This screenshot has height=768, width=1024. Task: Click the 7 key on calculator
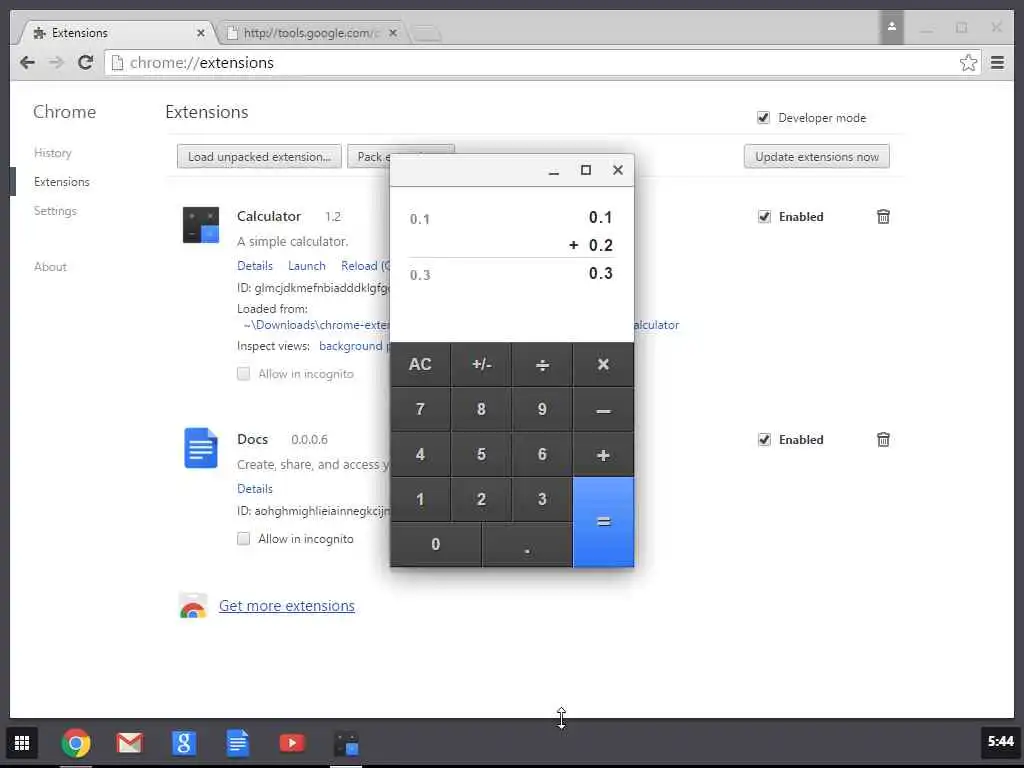tap(420, 409)
